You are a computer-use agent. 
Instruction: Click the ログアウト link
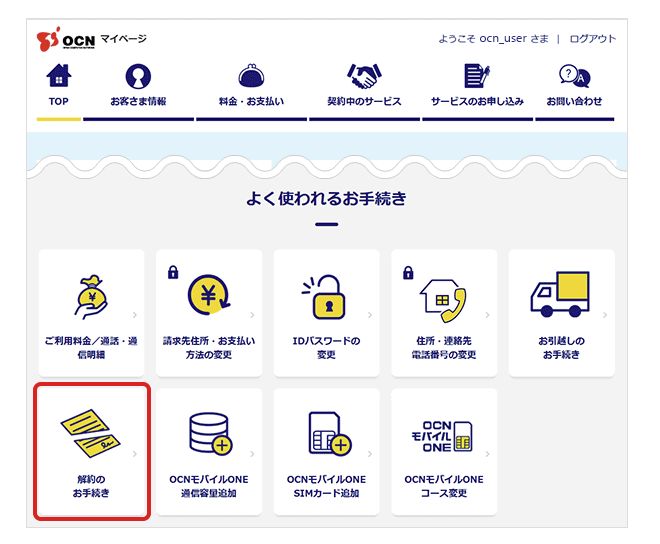tap(593, 39)
